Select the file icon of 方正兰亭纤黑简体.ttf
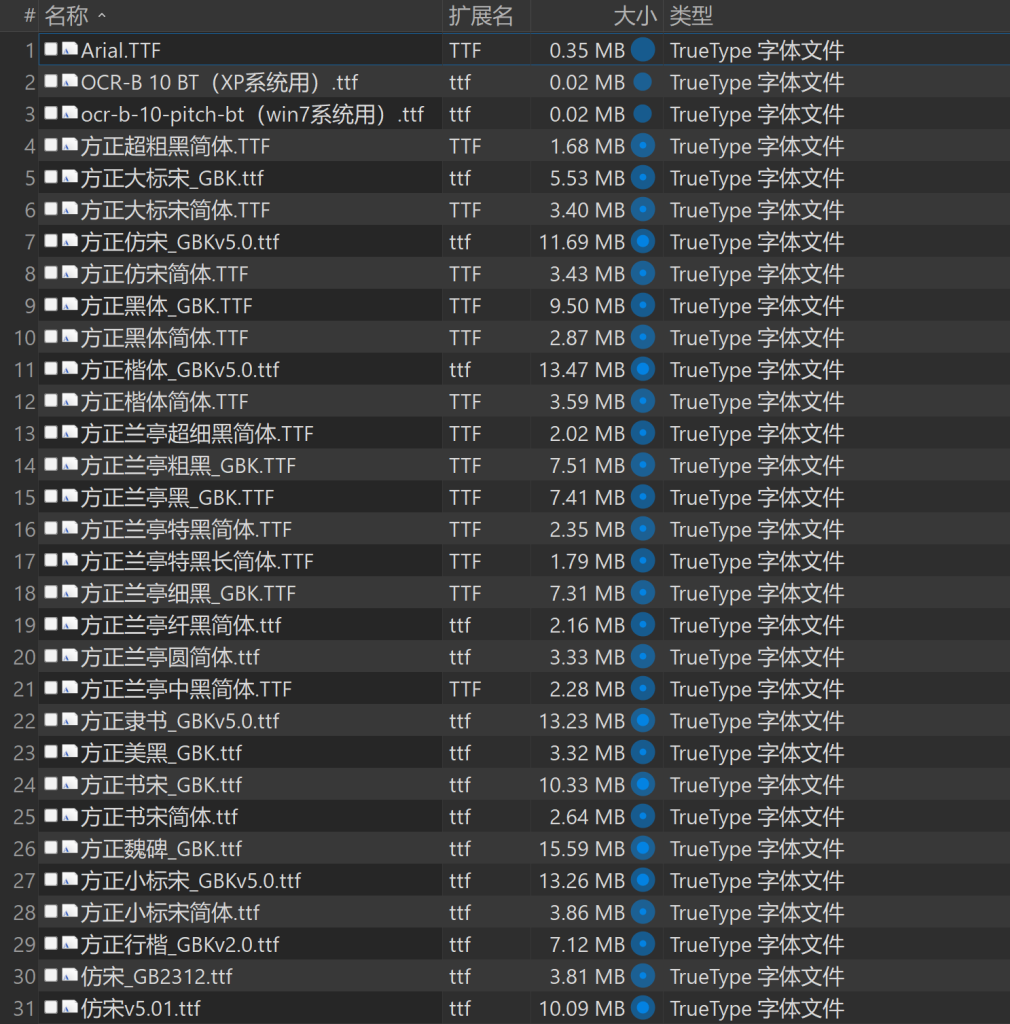This screenshot has height=1024, width=1010. pos(70,624)
